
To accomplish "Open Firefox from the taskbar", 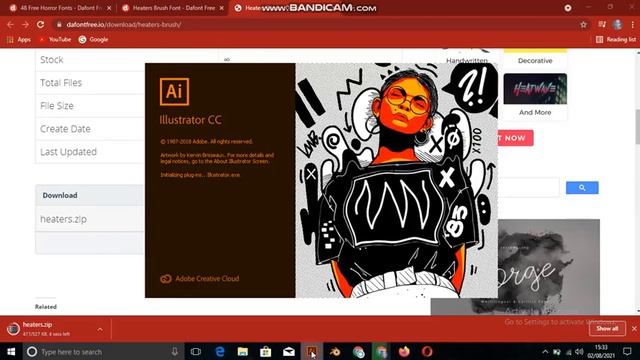I will tap(404, 351).
